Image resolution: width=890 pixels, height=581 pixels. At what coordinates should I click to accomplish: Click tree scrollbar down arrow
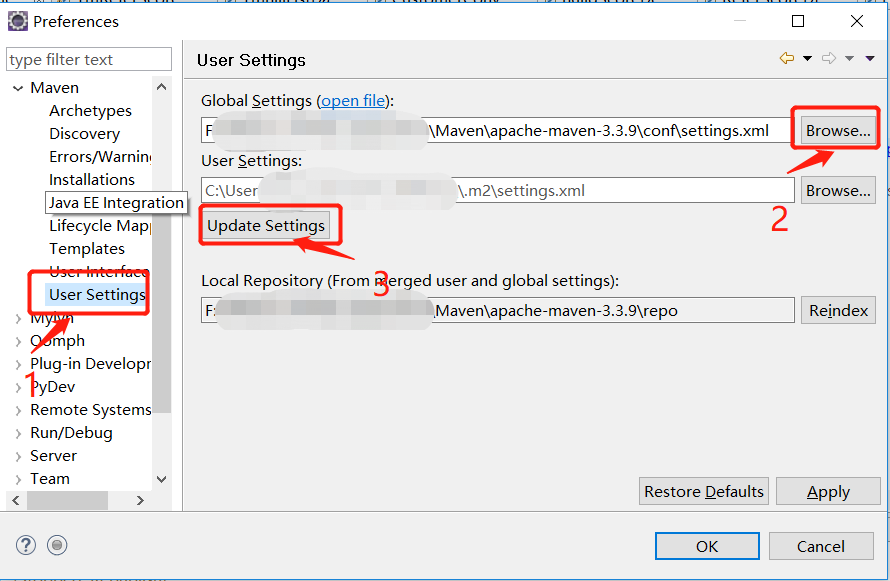tap(161, 479)
